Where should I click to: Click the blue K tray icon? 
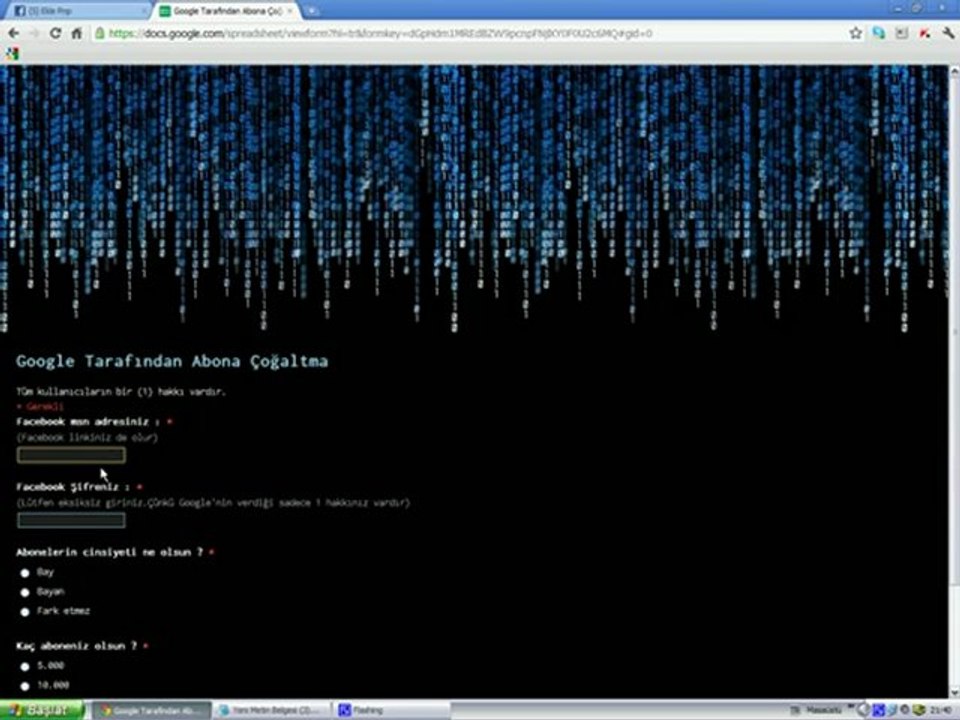[879, 710]
